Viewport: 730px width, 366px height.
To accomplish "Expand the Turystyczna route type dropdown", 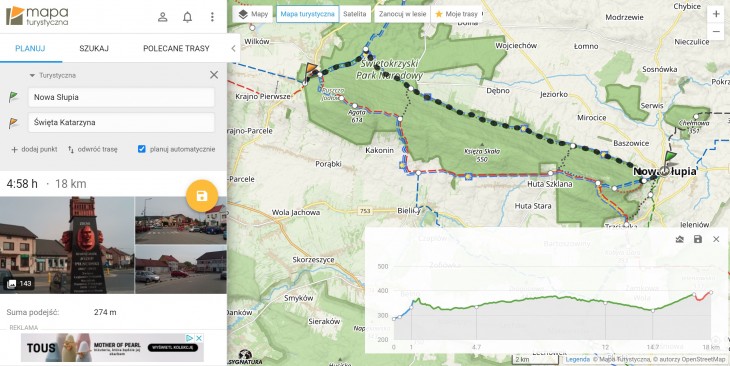I will 52,75.
